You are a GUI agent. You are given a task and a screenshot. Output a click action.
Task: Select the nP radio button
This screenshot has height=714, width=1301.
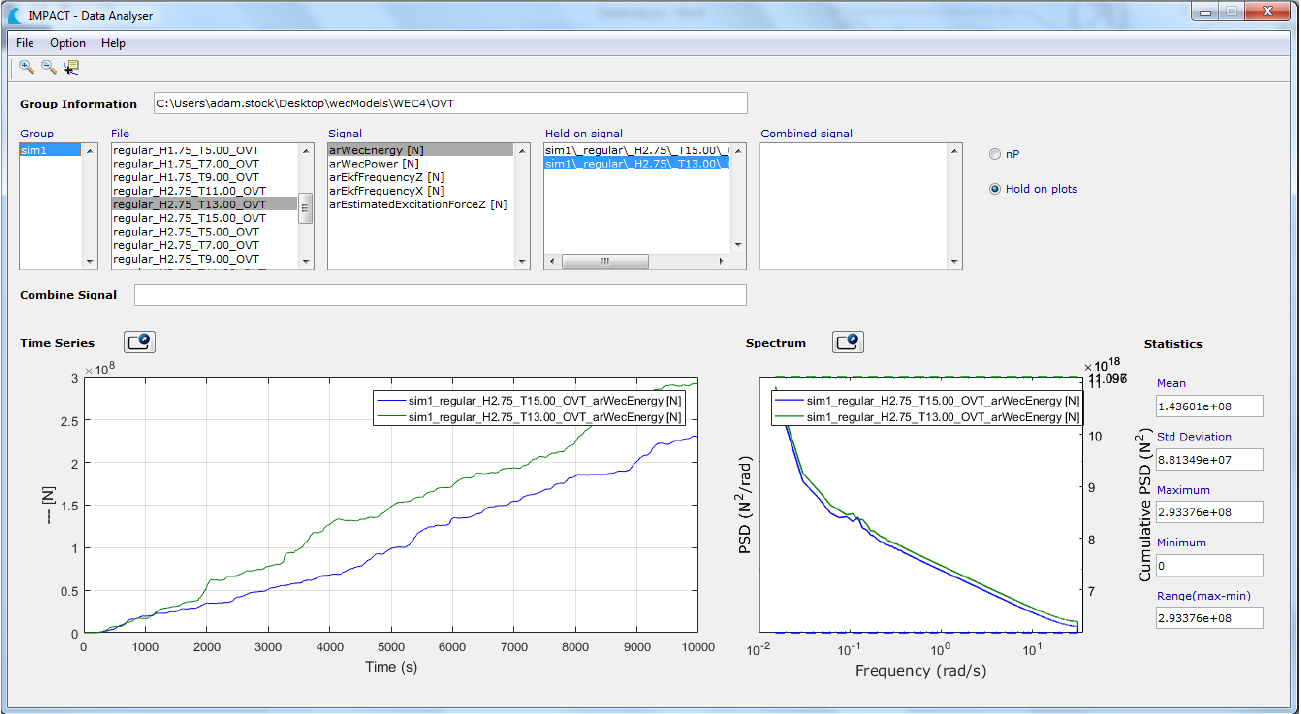click(994, 154)
